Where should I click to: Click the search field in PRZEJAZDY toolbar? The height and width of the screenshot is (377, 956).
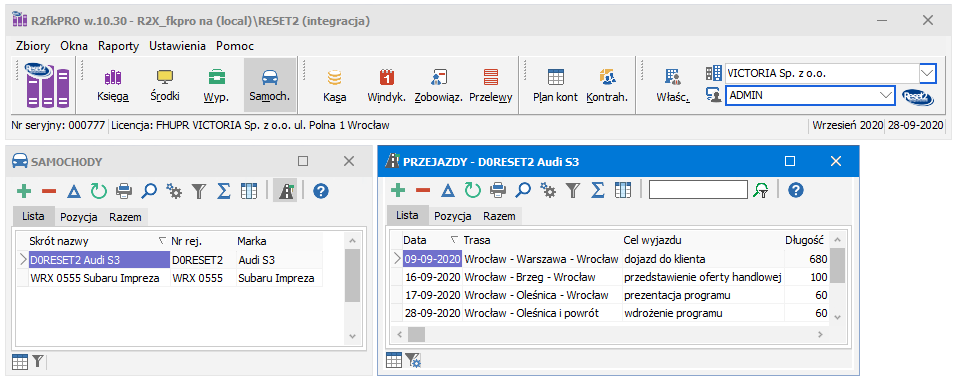point(698,190)
